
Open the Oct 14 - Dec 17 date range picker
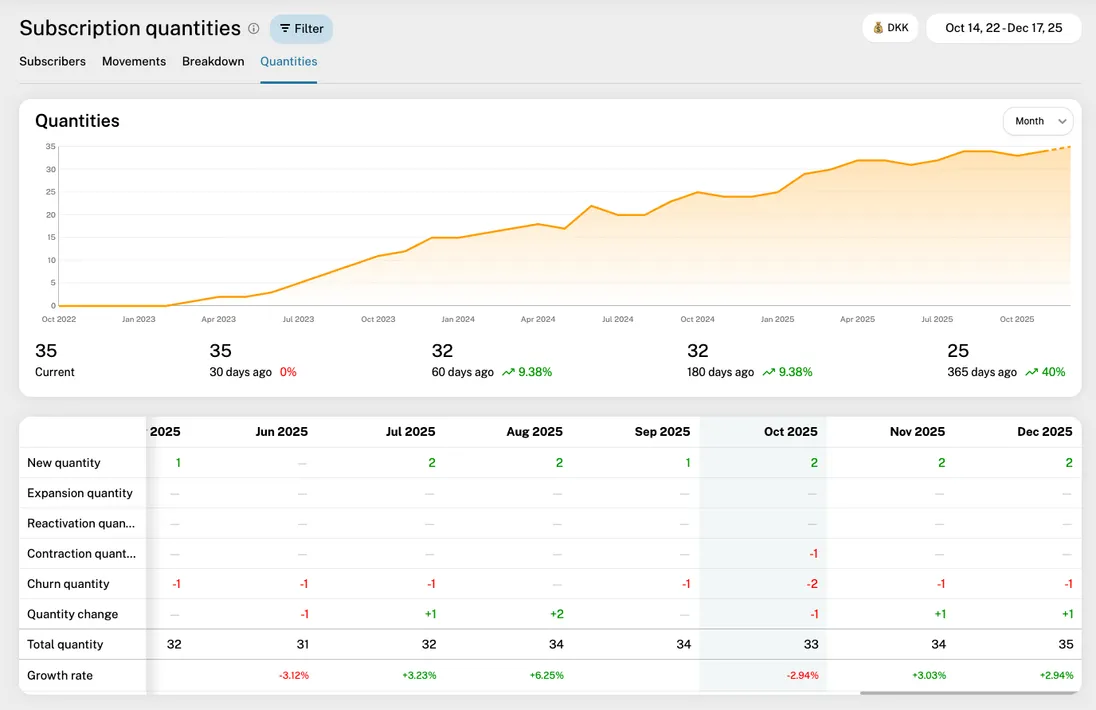click(x=1003, y=29)
